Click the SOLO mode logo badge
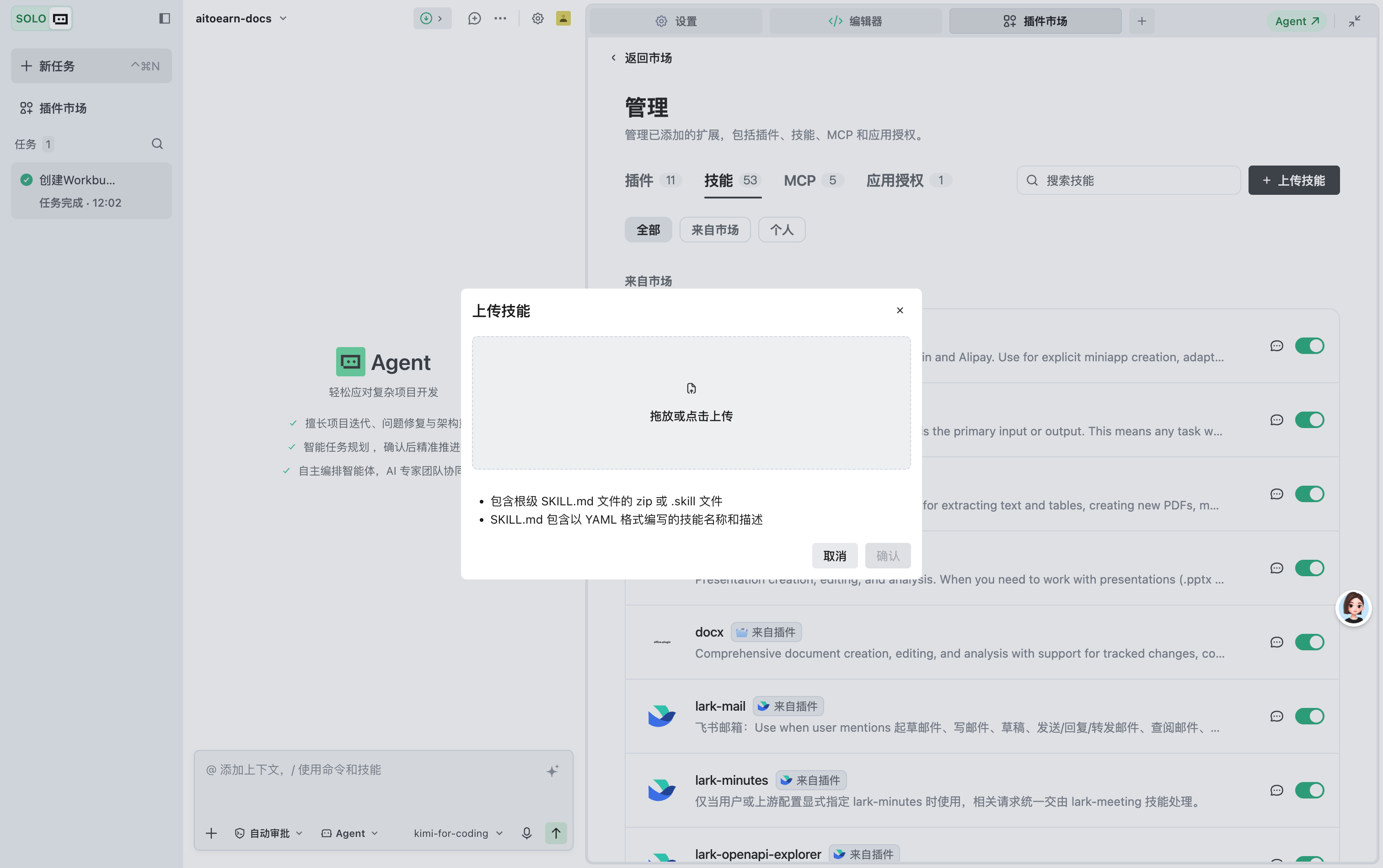 tap(42, 18)
